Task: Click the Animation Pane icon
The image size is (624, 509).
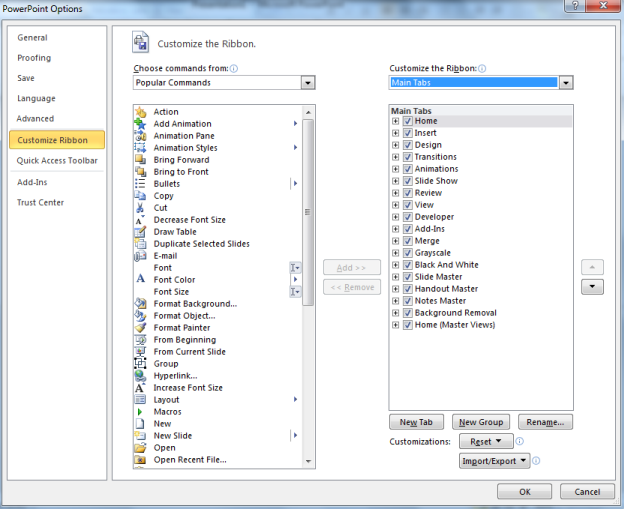Action: tap(140, 136)
